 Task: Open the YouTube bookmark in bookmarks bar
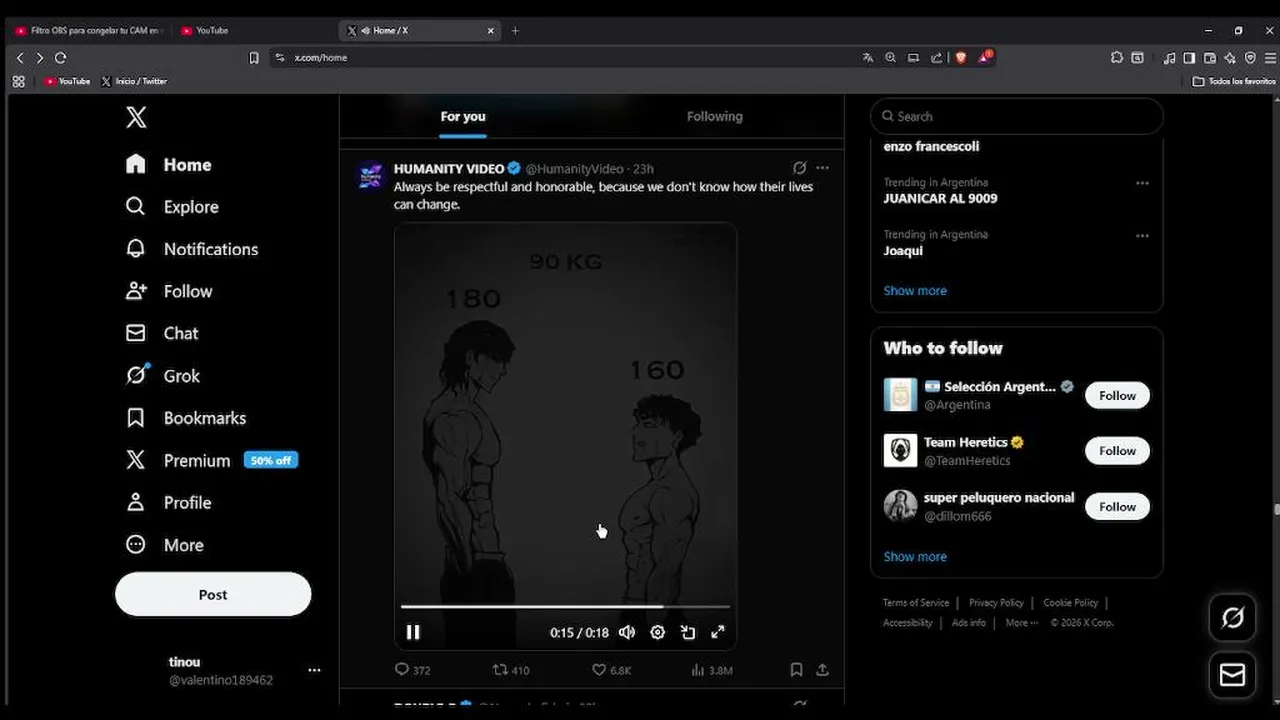[x=68, y=81]
